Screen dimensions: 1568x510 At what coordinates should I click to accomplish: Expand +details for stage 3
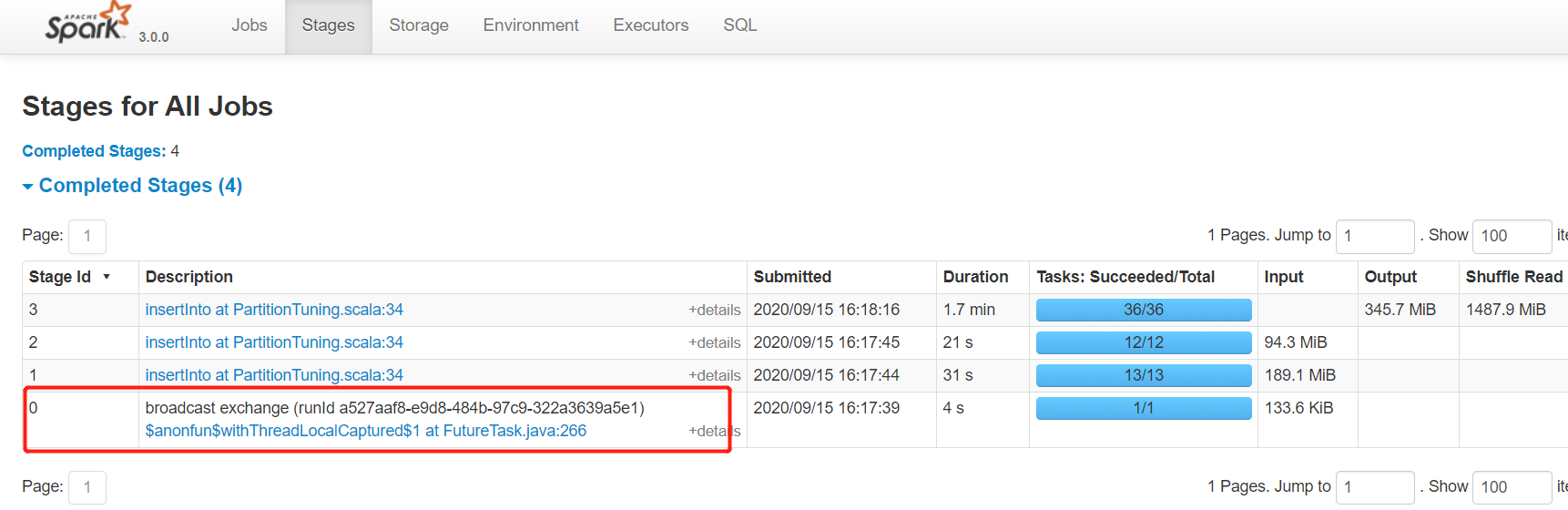click(714, 310)
